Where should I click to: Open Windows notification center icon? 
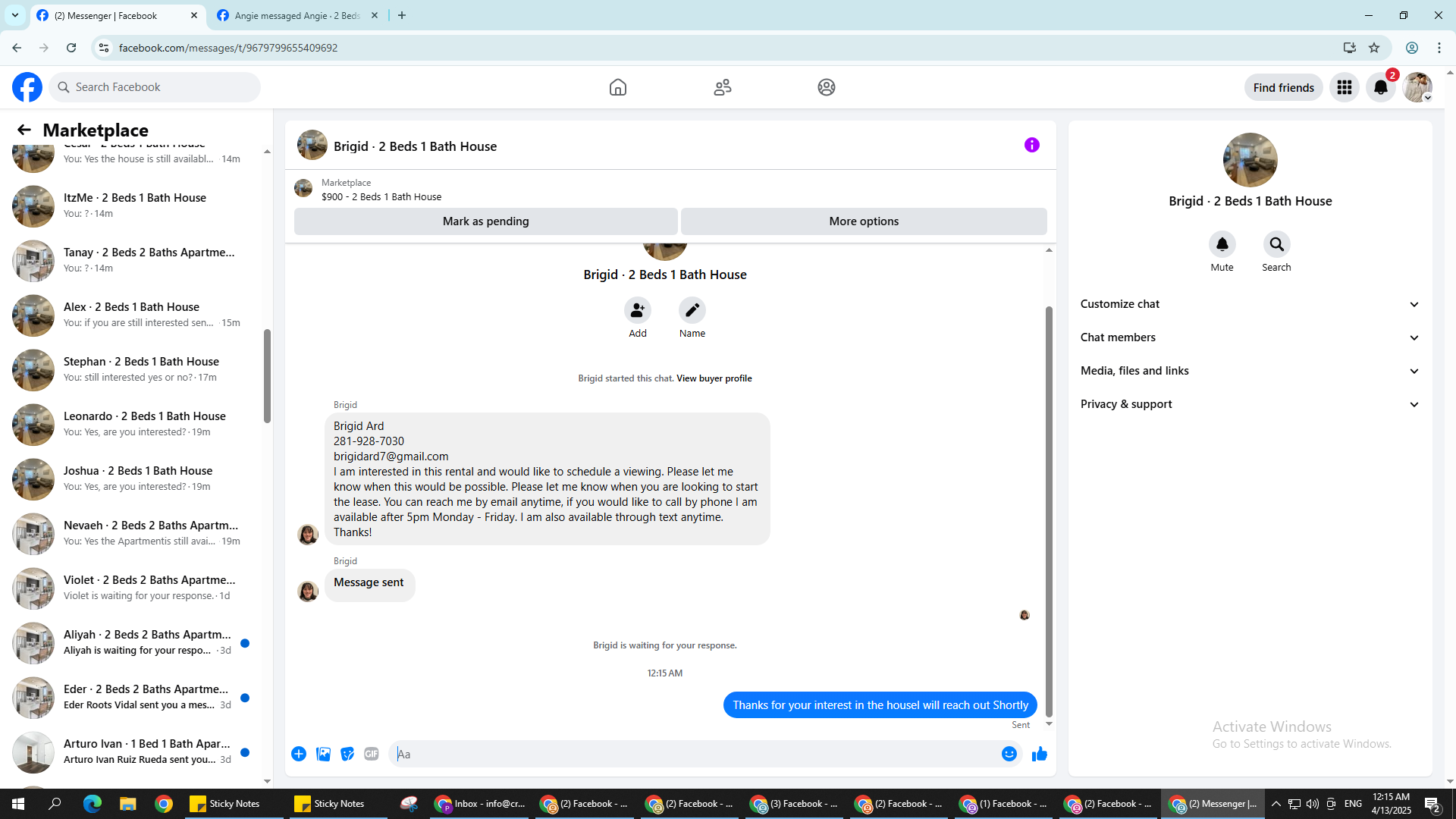coord(1432,804)
